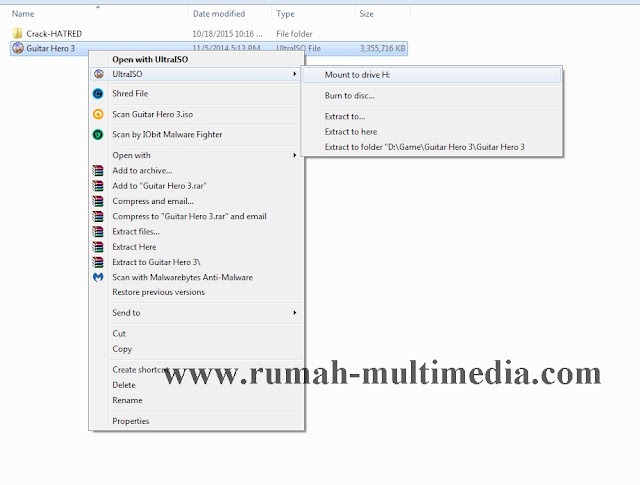
Task: Click the 3,355,716 KB size cell
Action: (382, 48)
